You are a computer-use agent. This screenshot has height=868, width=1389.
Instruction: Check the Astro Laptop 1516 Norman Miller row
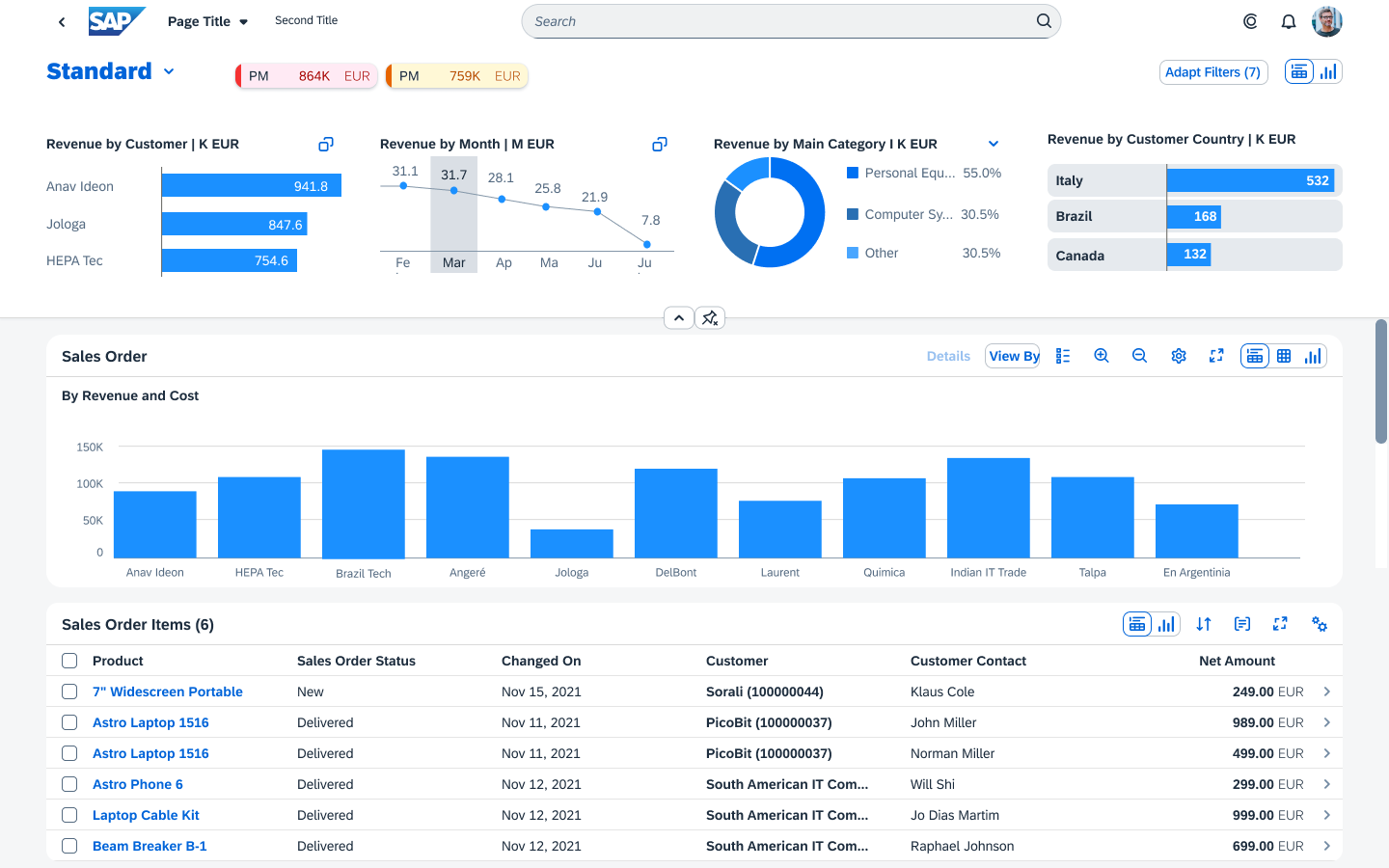pyautogui.click(x=69, y=753)
